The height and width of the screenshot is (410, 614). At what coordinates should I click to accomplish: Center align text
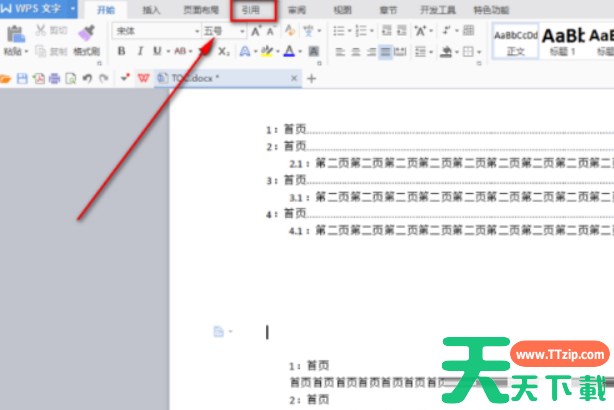coord(356,52)
